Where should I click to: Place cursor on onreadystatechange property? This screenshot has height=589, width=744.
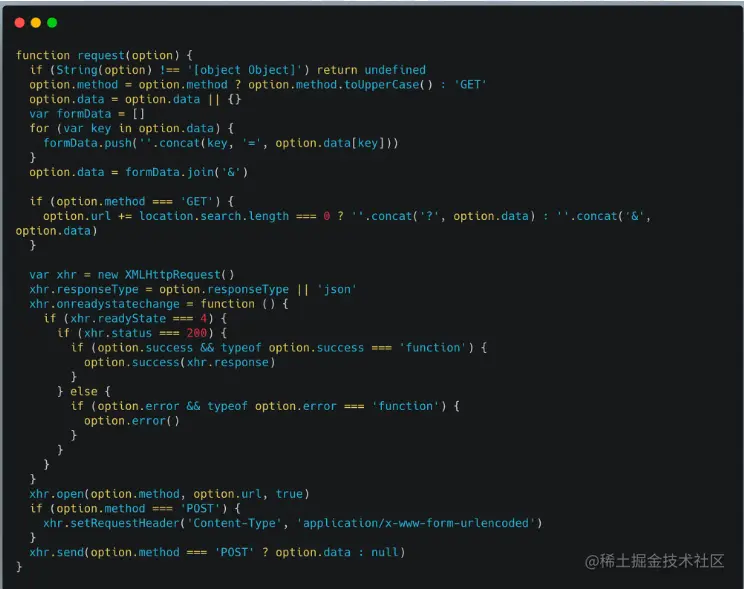point(118,304)
